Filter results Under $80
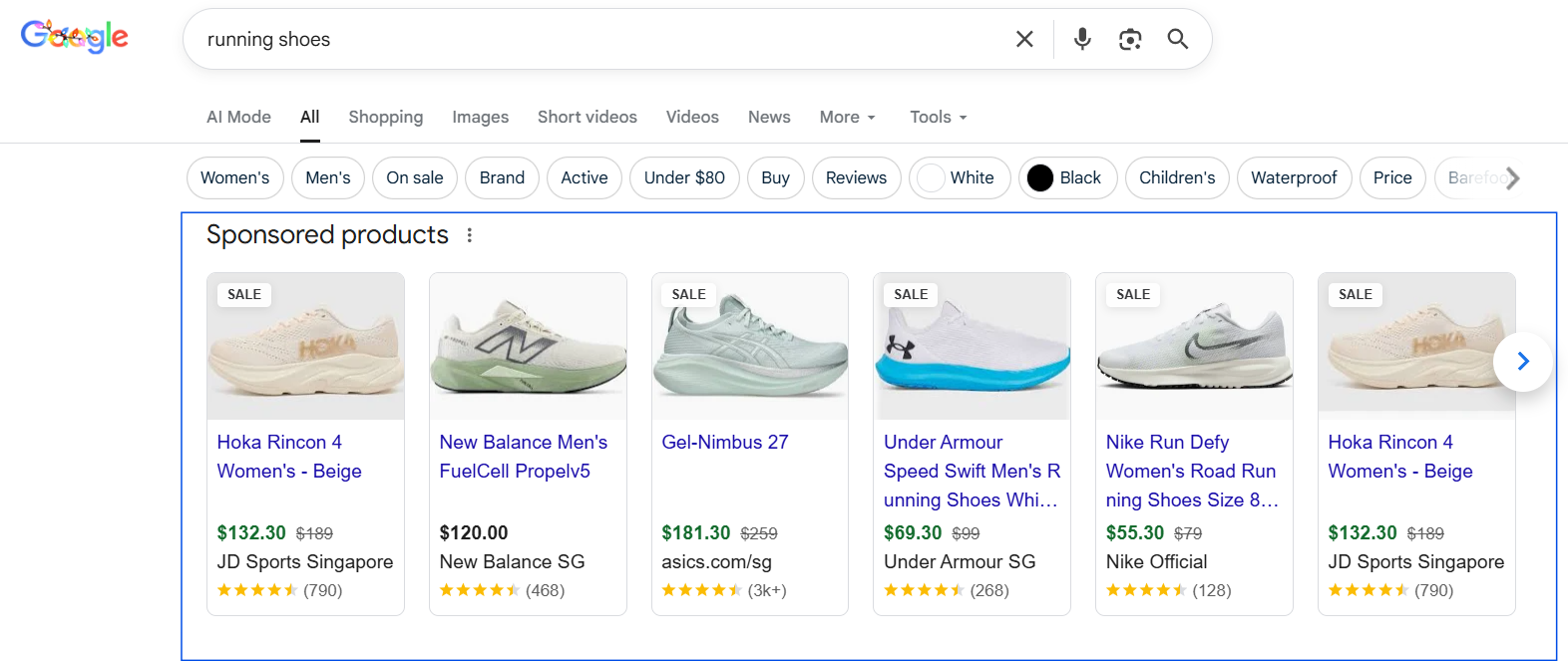This screenshot has height=661, width=1568. coord(684,177)
